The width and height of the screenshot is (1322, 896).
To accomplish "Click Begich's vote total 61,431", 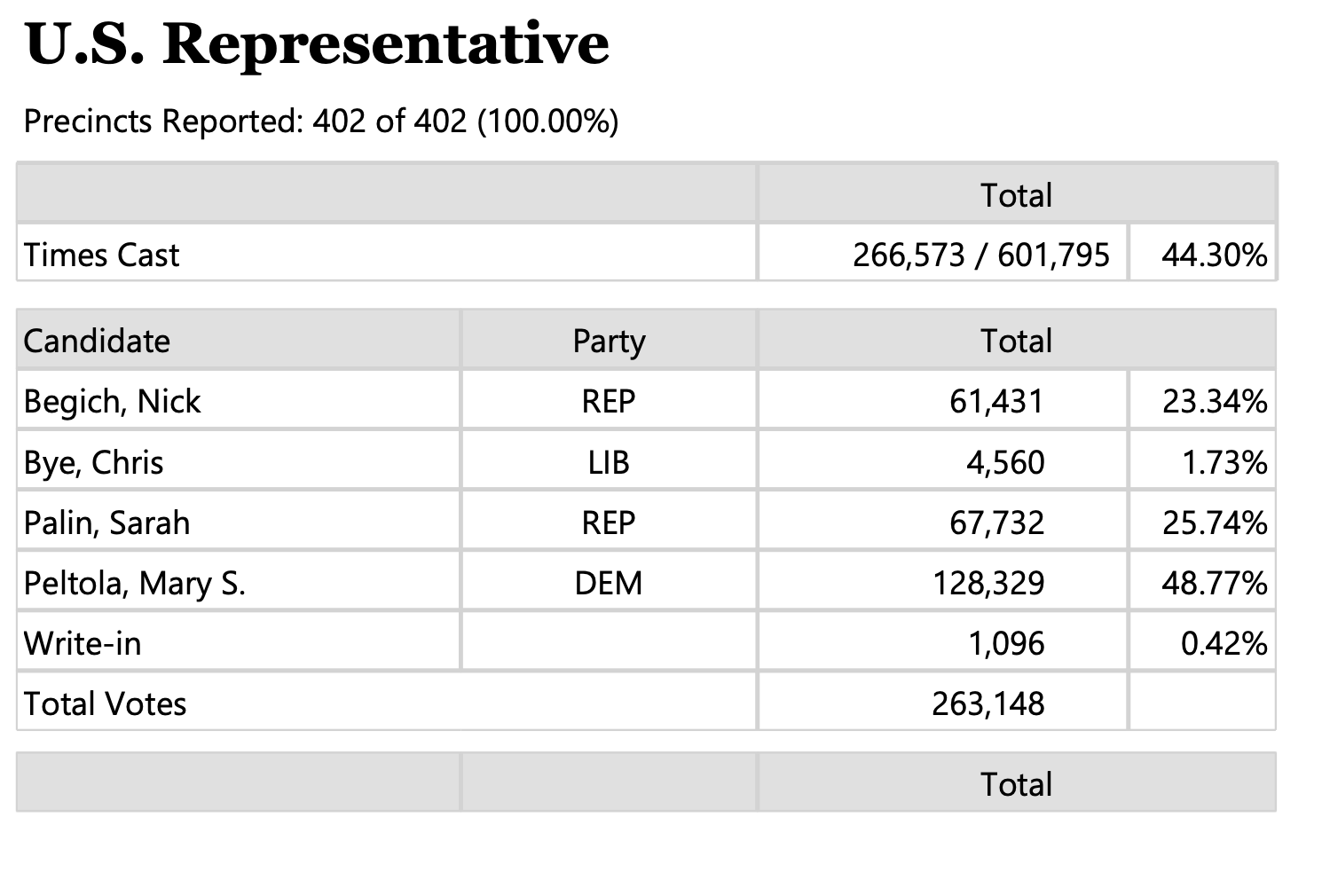I will pos(996,402).
